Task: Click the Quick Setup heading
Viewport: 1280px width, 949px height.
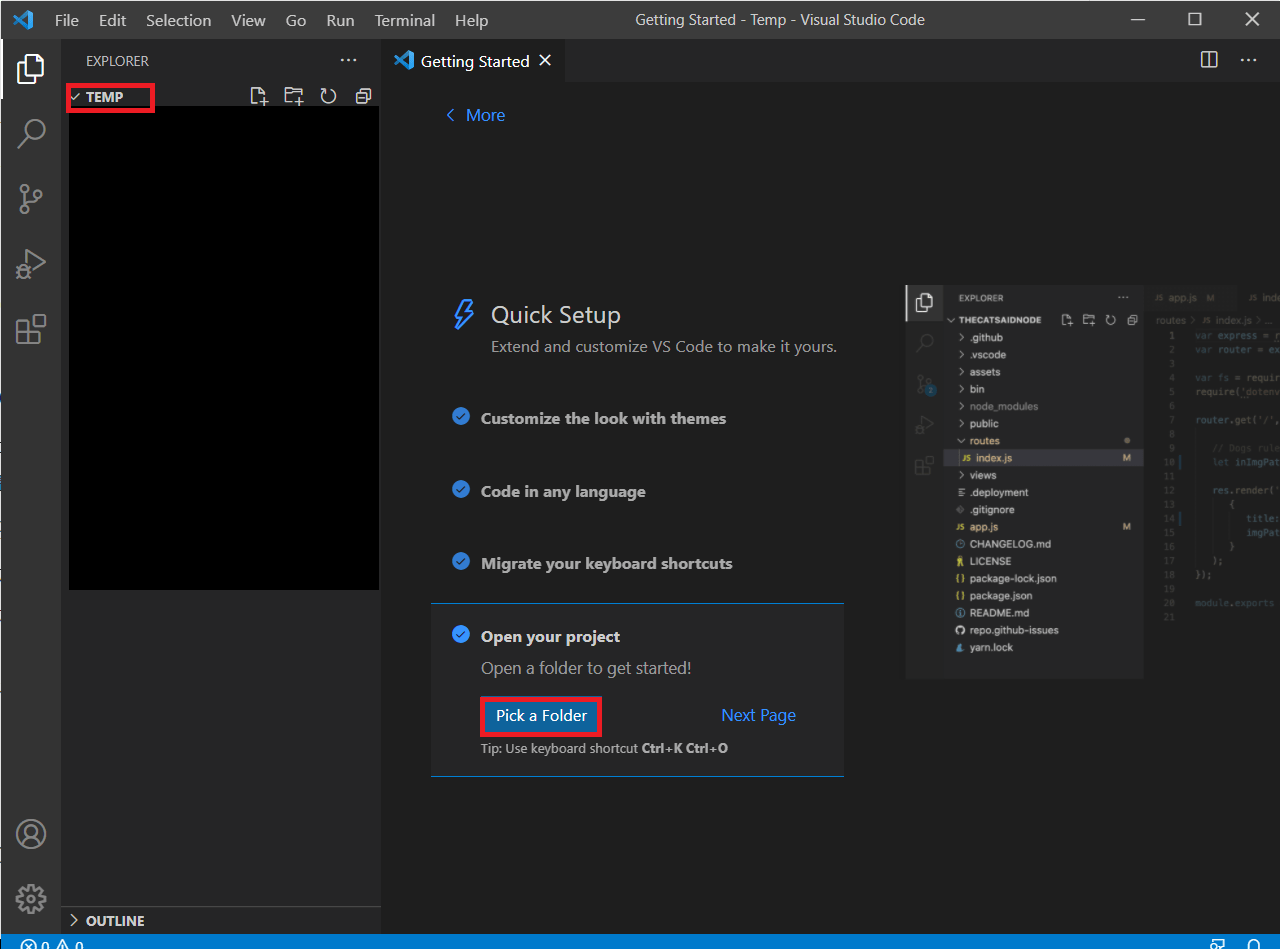Action: 556,315
